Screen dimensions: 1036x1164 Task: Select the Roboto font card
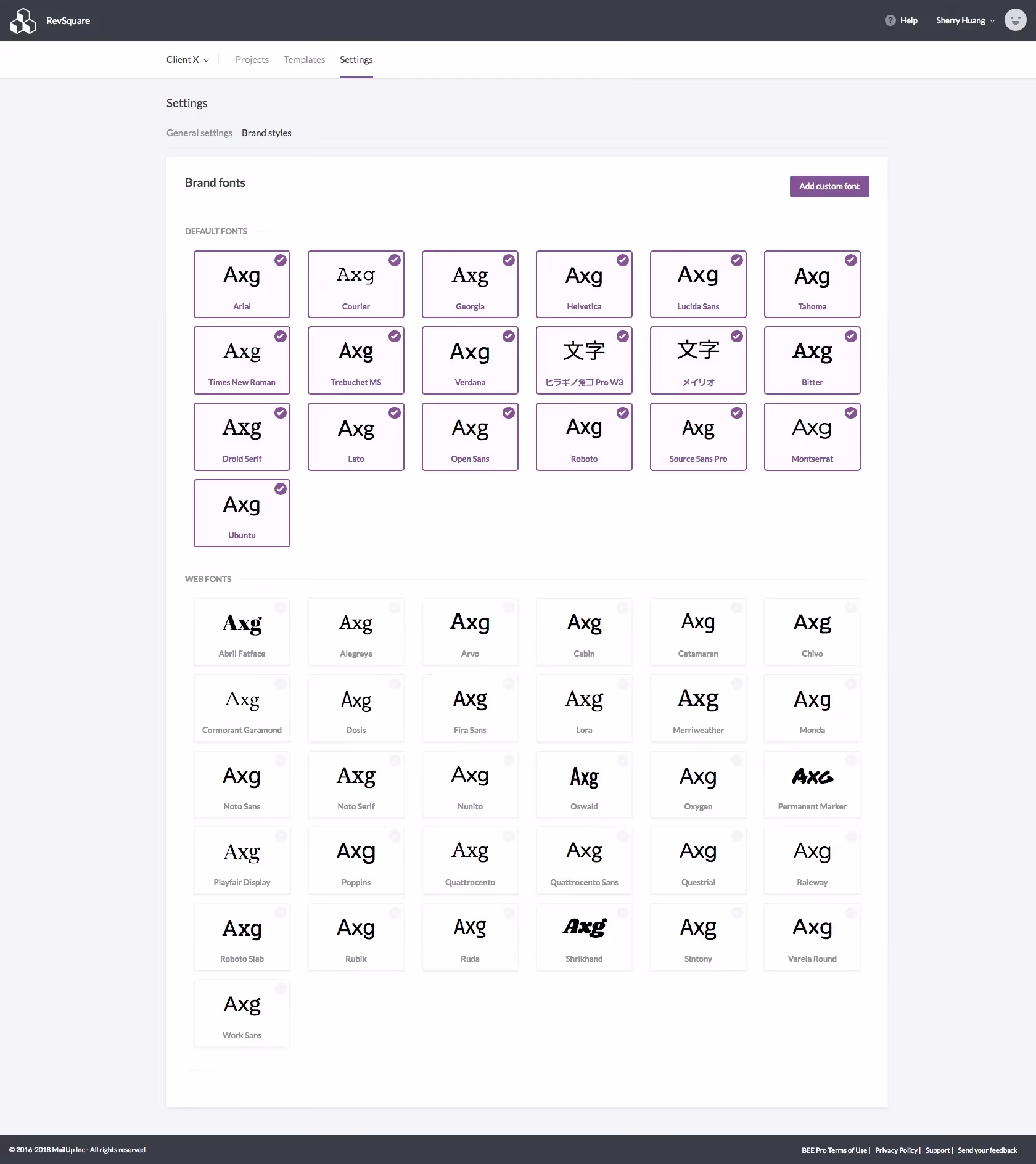(x=584, y=436)
